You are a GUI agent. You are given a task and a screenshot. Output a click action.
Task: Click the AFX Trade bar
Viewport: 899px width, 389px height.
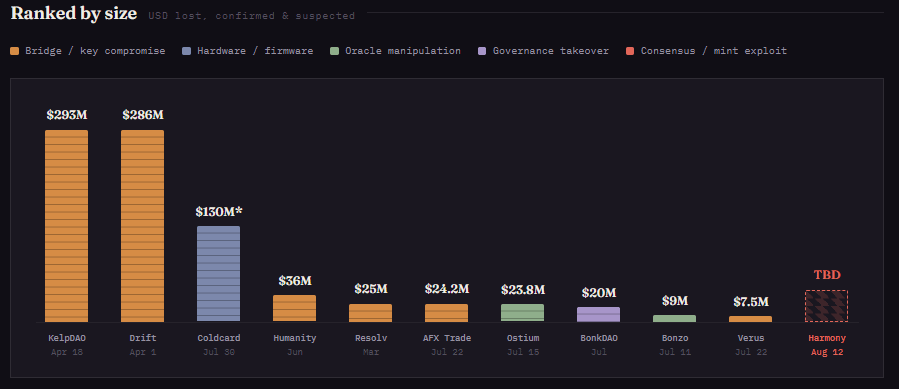(x=446, y=313)
